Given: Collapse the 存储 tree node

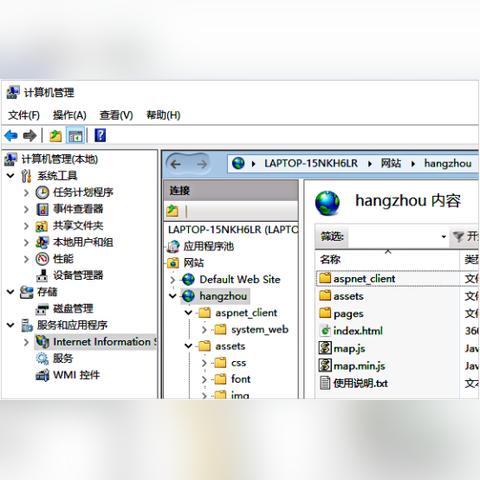Looking at the screenshot, I should [10, 292].
